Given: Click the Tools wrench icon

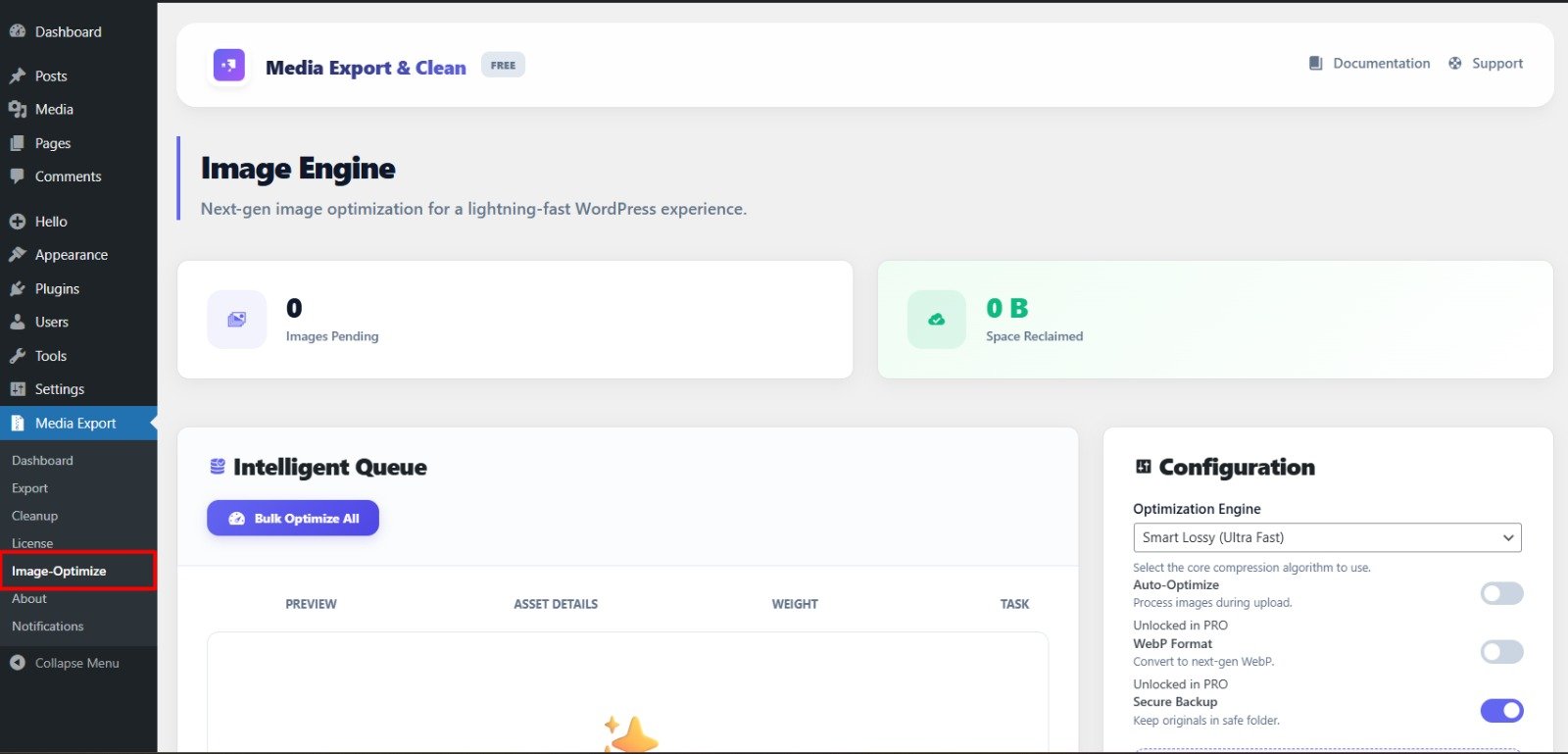Looking at the screenshot, I should (x=18, y=356).
